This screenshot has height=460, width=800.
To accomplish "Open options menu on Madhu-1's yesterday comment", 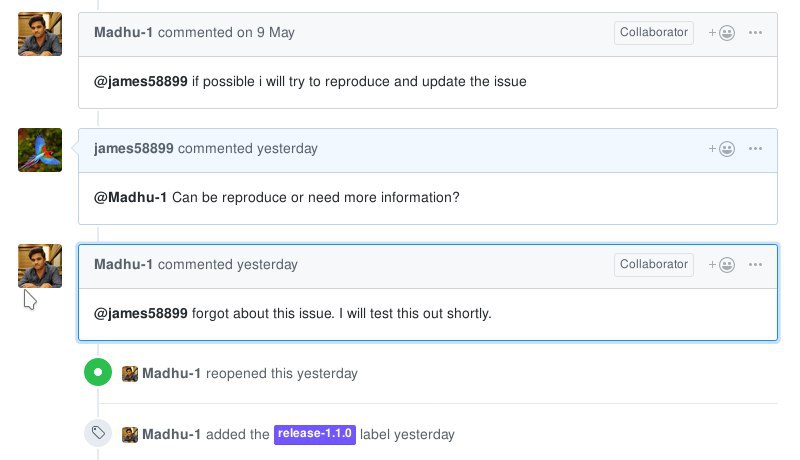I will [x=755, y=265].
